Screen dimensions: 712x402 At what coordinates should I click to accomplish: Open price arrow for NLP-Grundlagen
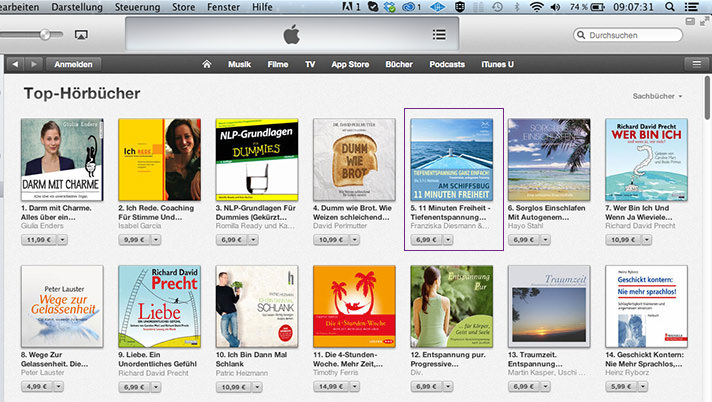(253, 239)
